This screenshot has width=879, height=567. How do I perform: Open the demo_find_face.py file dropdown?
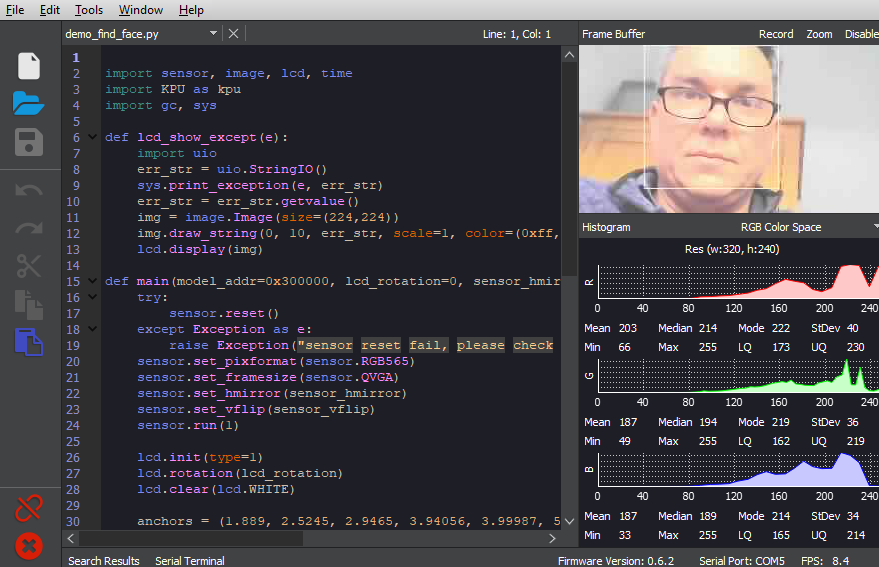click(213, 34)
